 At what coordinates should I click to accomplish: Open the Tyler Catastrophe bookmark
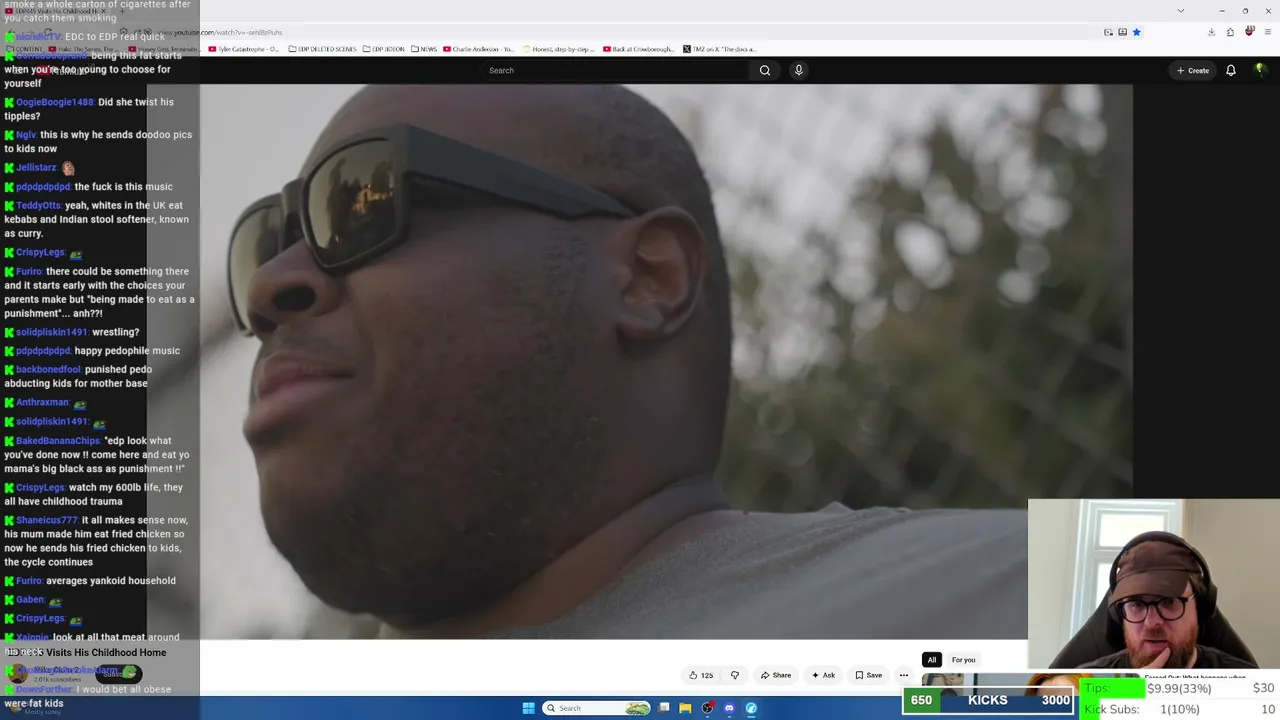[244, 49]
